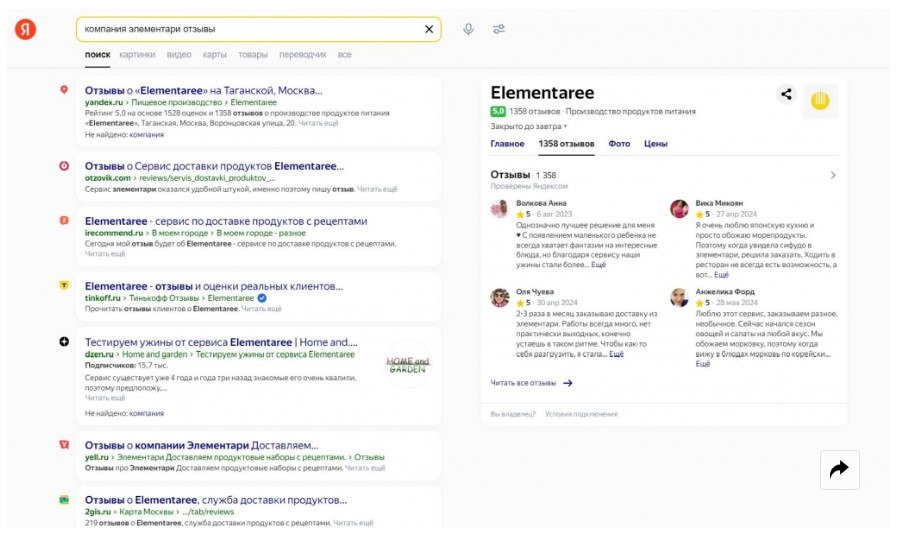
Task: Open the Карта Москвы breadcrumb link
Action: pyautogui.click(x=146, y=512)
